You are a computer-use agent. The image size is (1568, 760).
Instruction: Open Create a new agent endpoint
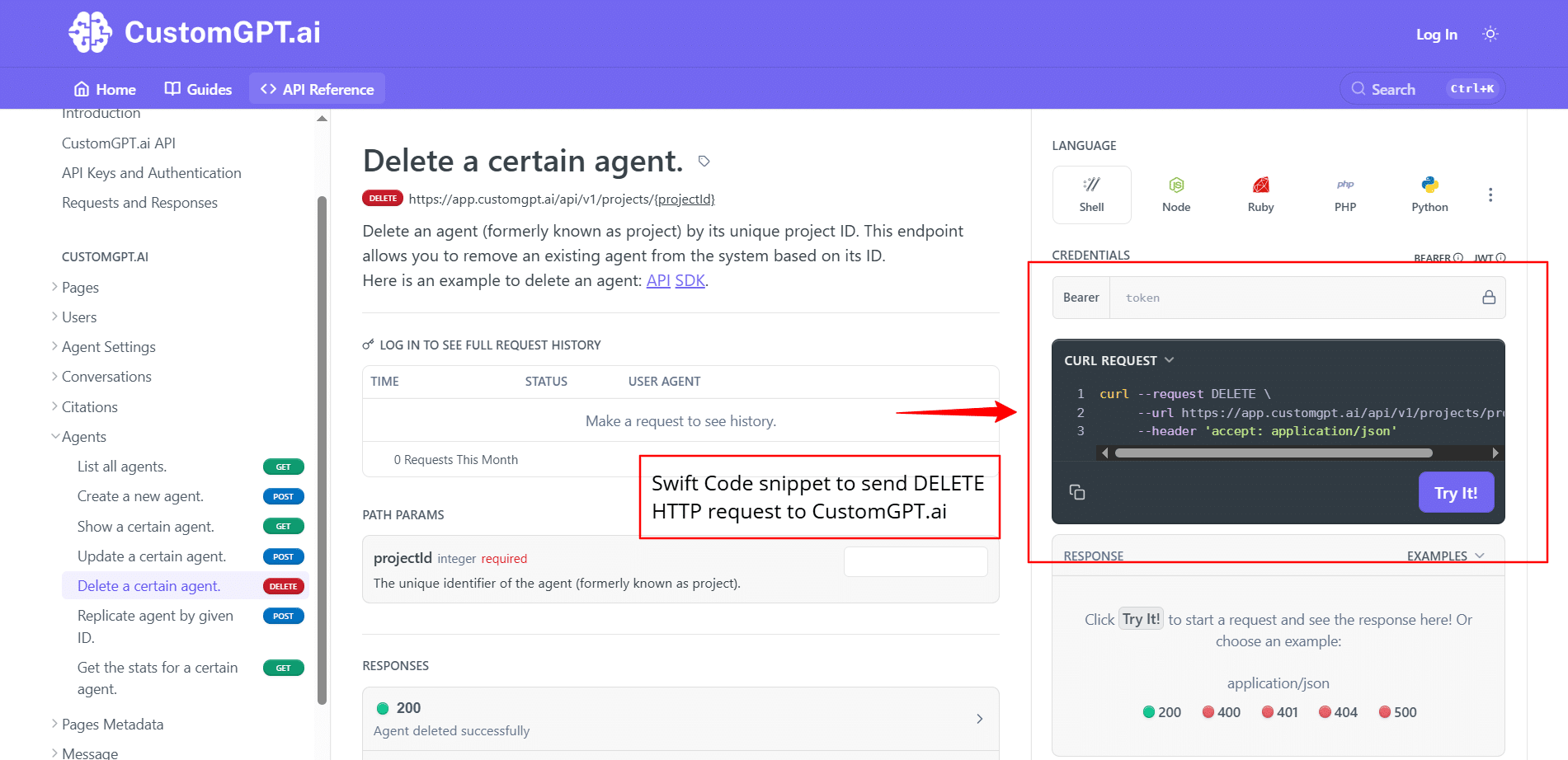(x=140, y=496)
